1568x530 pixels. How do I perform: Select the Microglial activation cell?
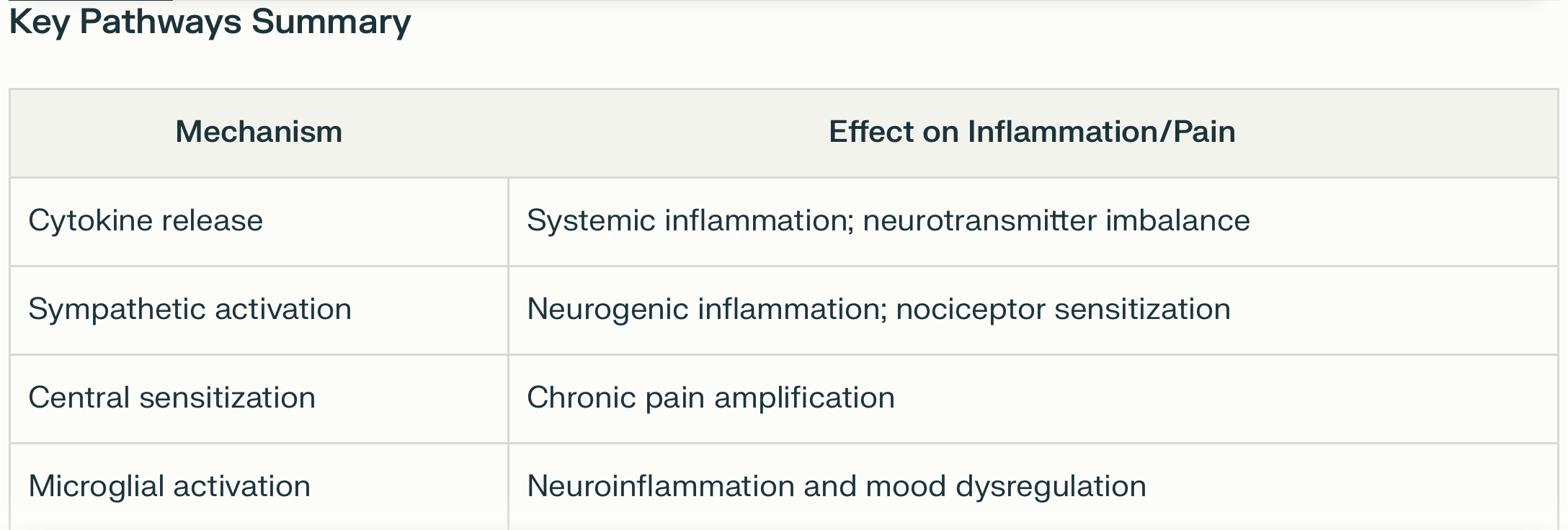[x=259, y=487]
